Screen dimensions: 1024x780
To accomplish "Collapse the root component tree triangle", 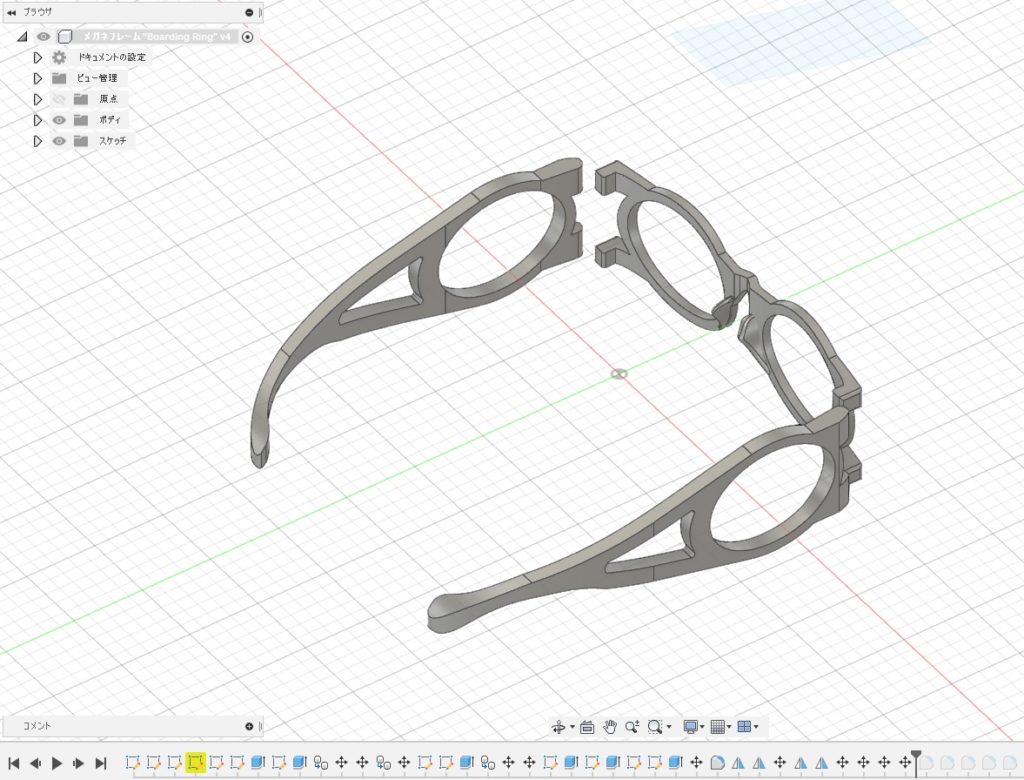I will click(22, 37).
